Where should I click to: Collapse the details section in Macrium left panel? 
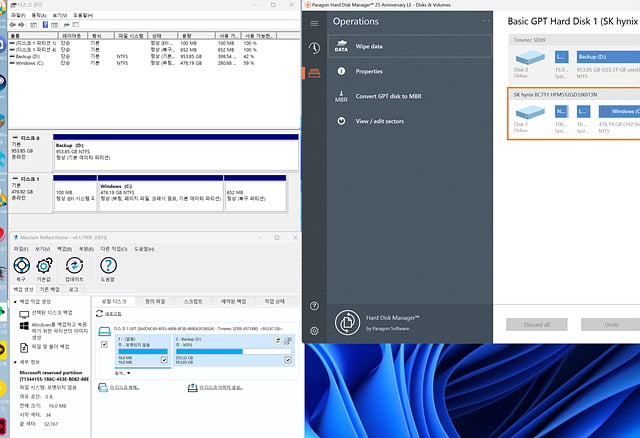pos(15,362)
